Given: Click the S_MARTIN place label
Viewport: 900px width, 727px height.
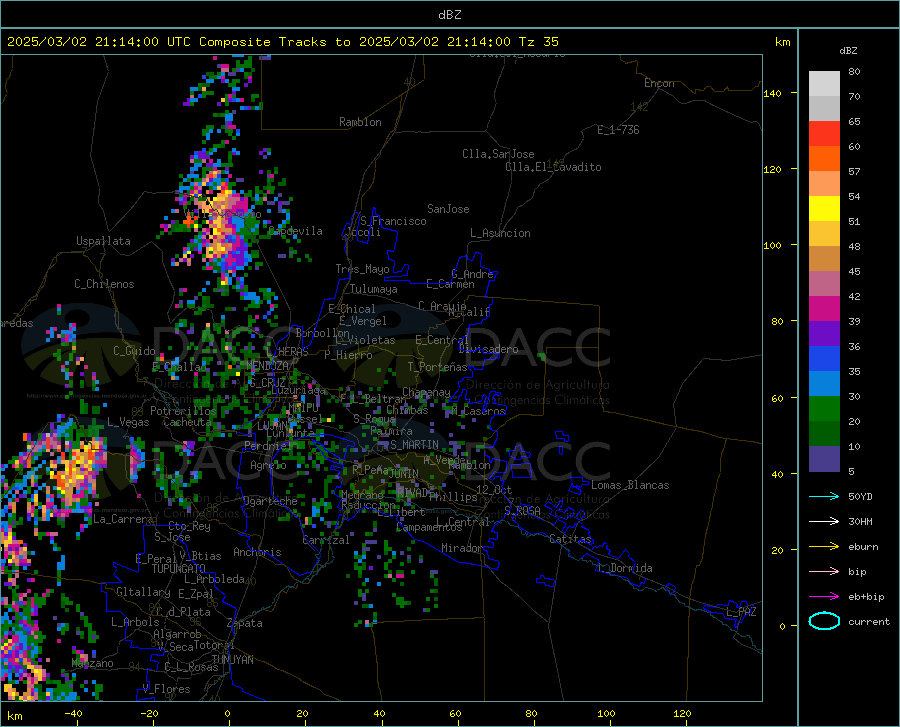Looking at the screenshot, I should pos(414,445).
